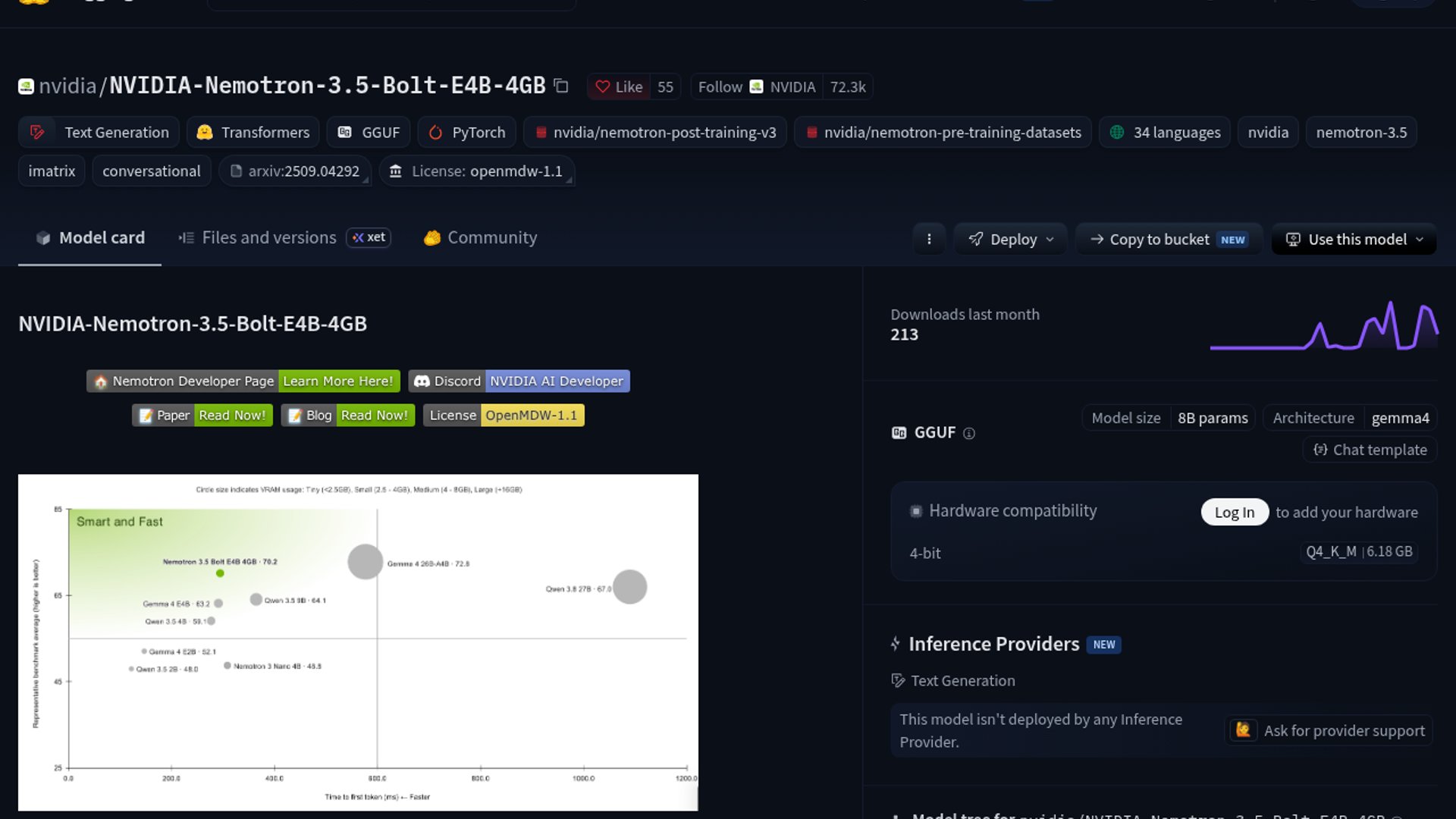
Task: Switch to the Community tab
Action: pyautogui.click(x=480, y=238)
